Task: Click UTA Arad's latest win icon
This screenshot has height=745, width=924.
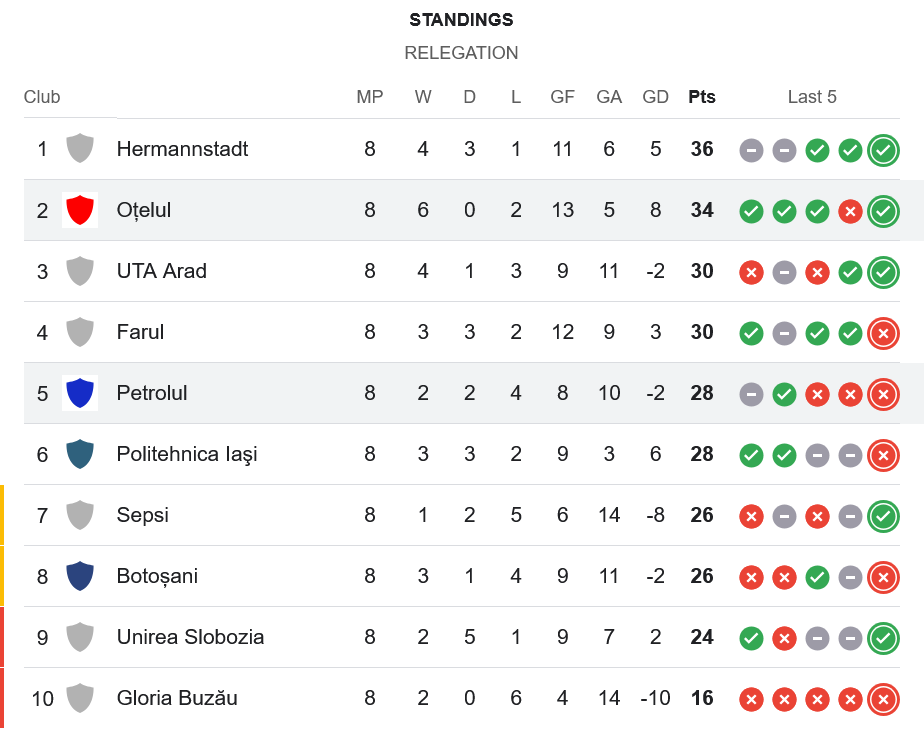Action: coord(883,271)
